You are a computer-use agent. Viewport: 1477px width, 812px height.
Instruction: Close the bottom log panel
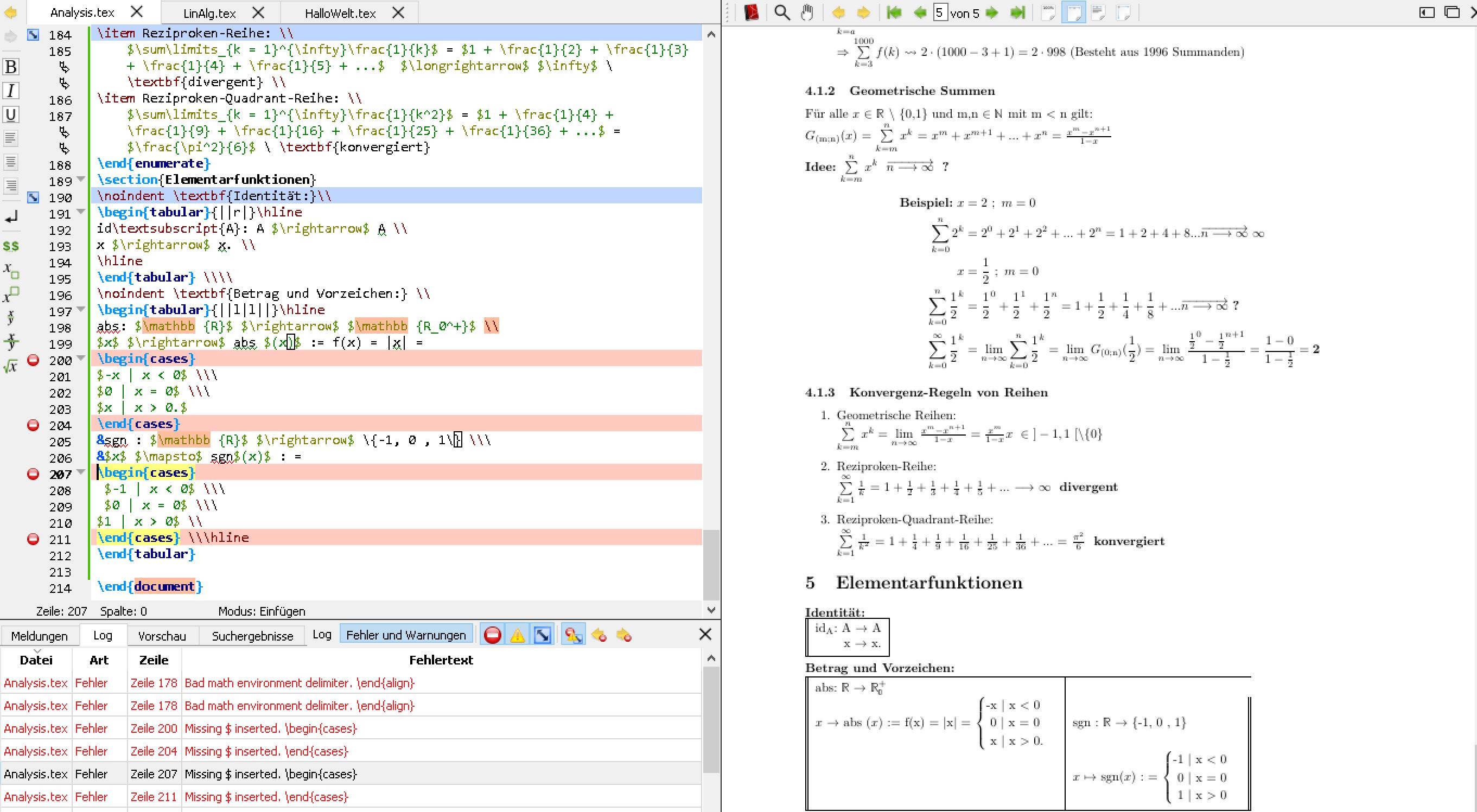click(x=705, y=634)
